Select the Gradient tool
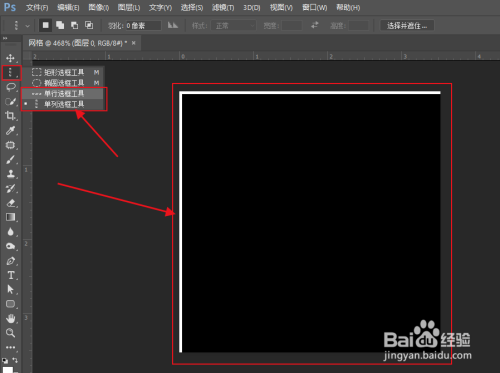The width and height of the screenshot is (500, 373). point(10,217)
